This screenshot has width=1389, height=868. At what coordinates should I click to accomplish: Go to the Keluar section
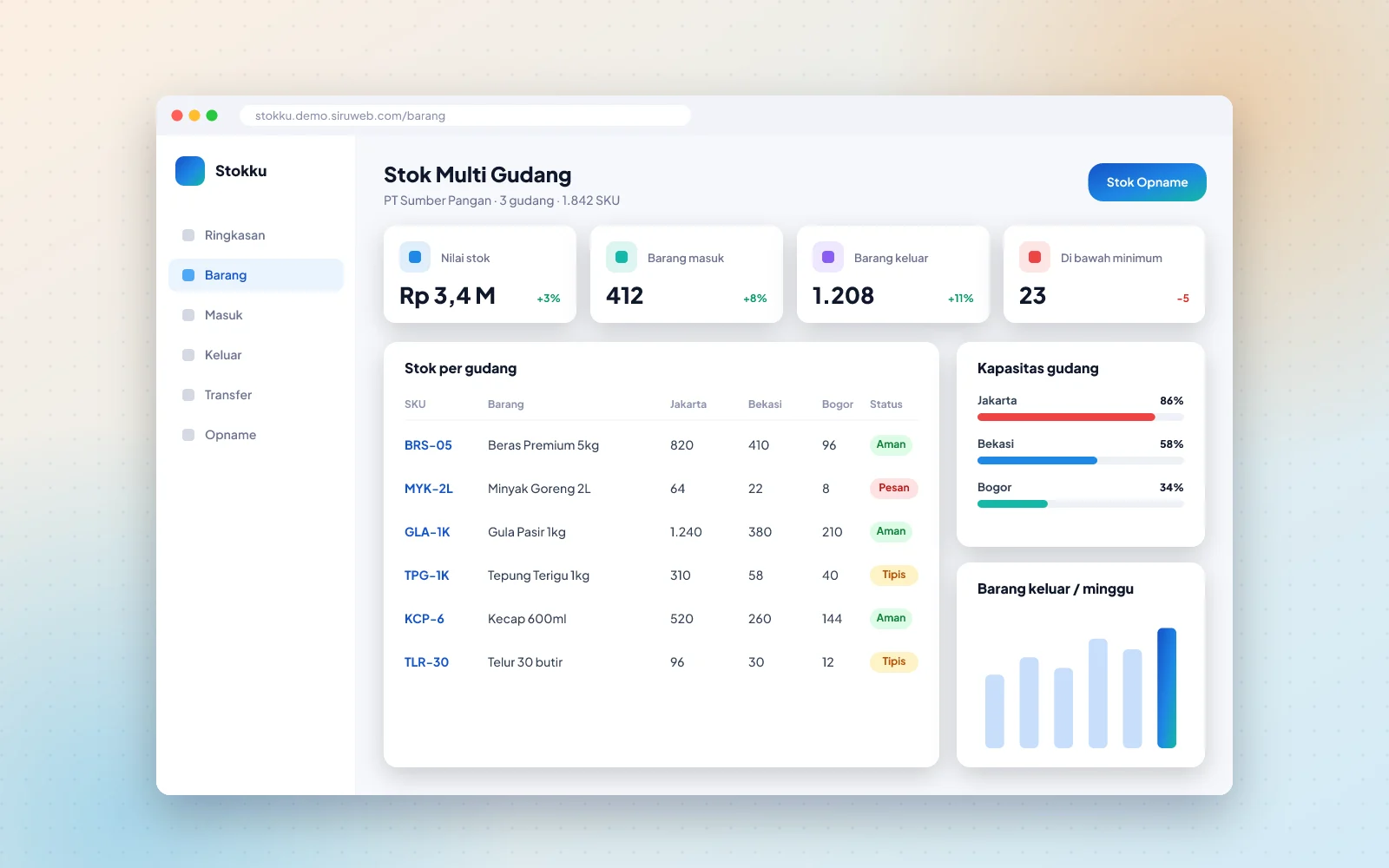click(256, 355)
